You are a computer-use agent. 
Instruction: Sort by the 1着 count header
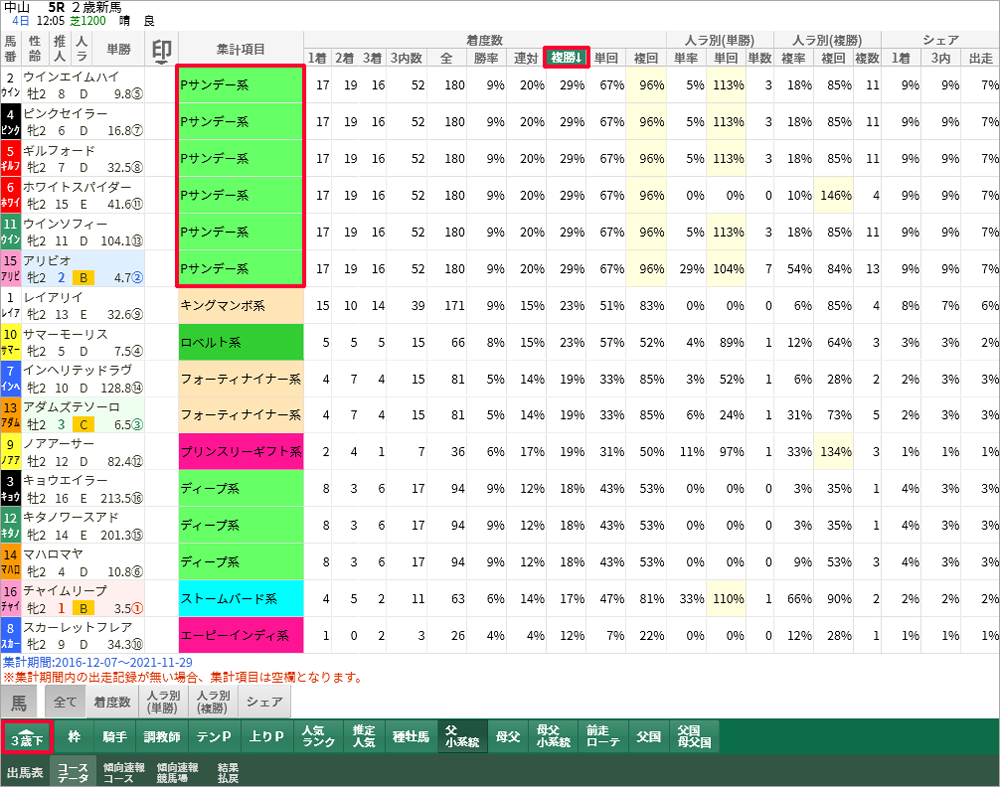(317, 58)
